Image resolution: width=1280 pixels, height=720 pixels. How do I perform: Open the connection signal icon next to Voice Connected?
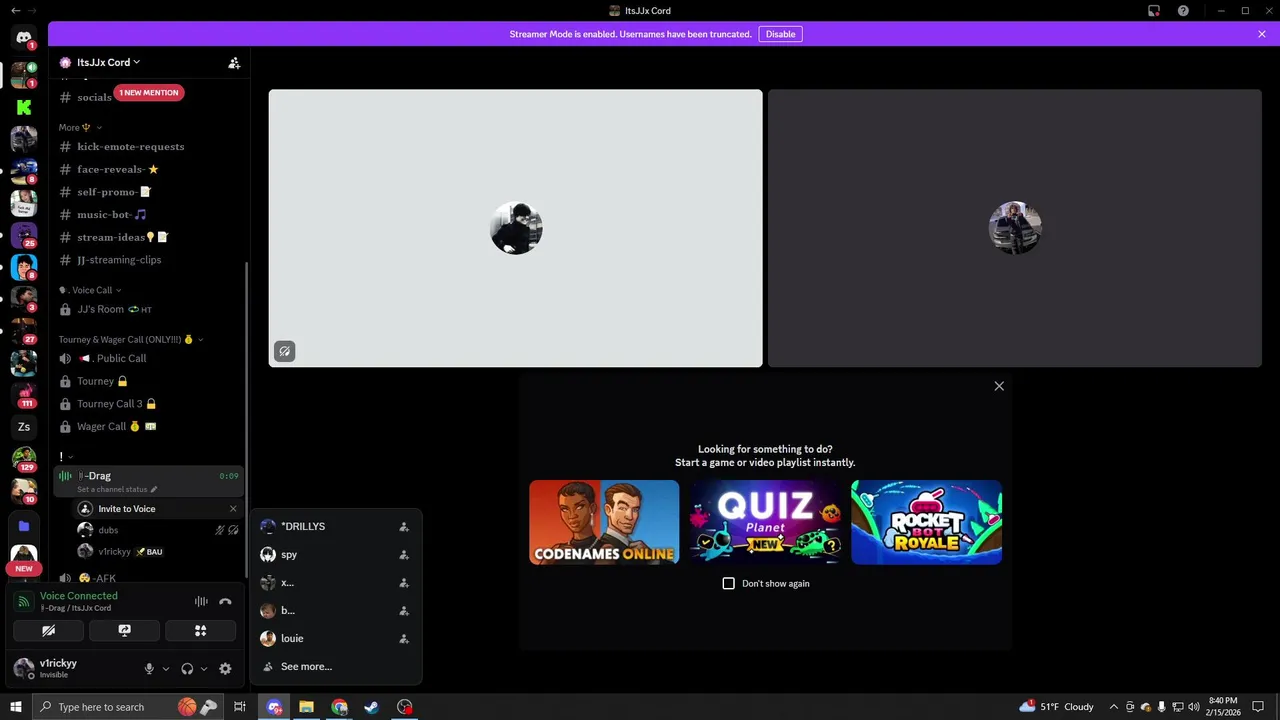pyautogui.click(x=24, y=602)
